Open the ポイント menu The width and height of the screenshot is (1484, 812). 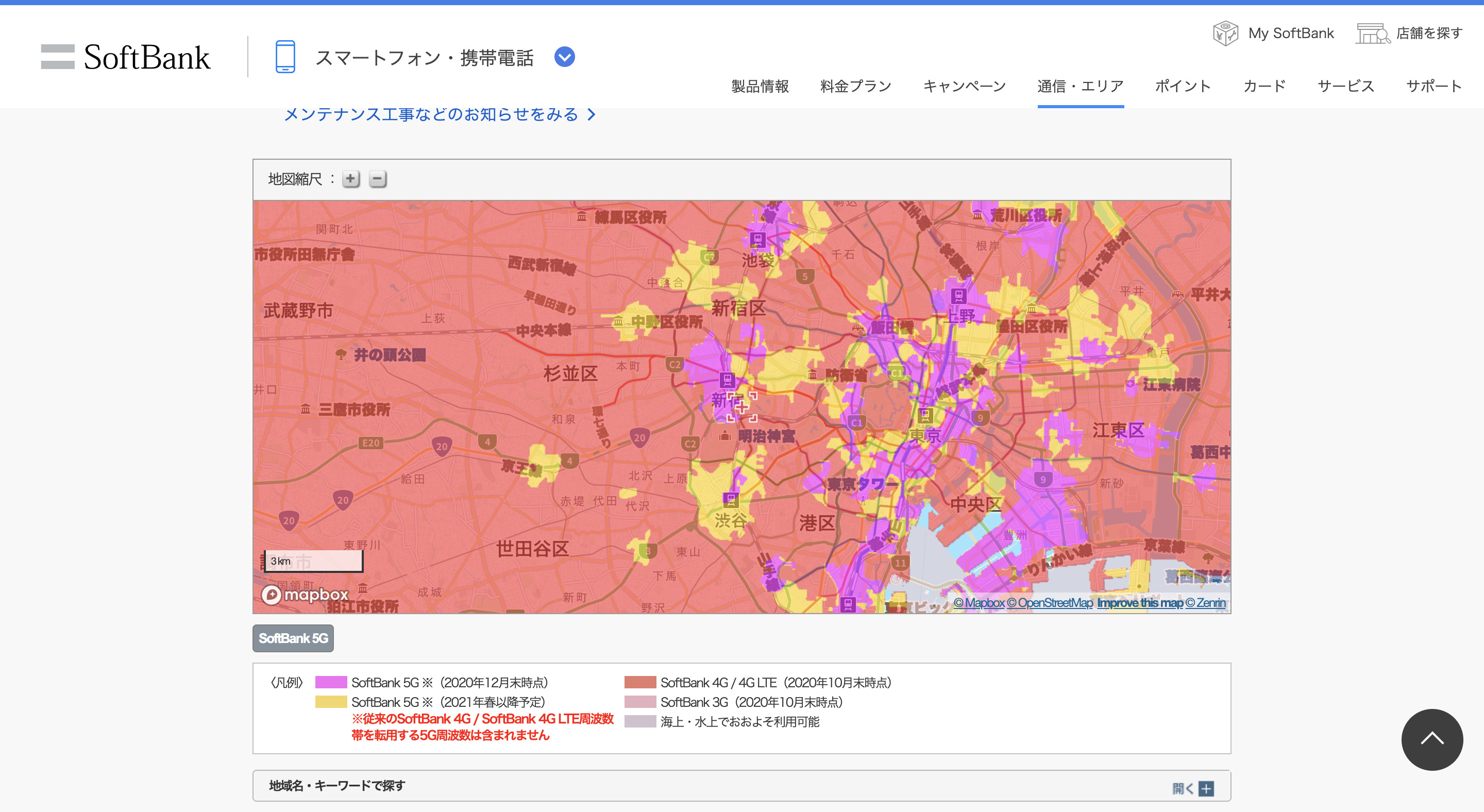(x=1183, y=87)
